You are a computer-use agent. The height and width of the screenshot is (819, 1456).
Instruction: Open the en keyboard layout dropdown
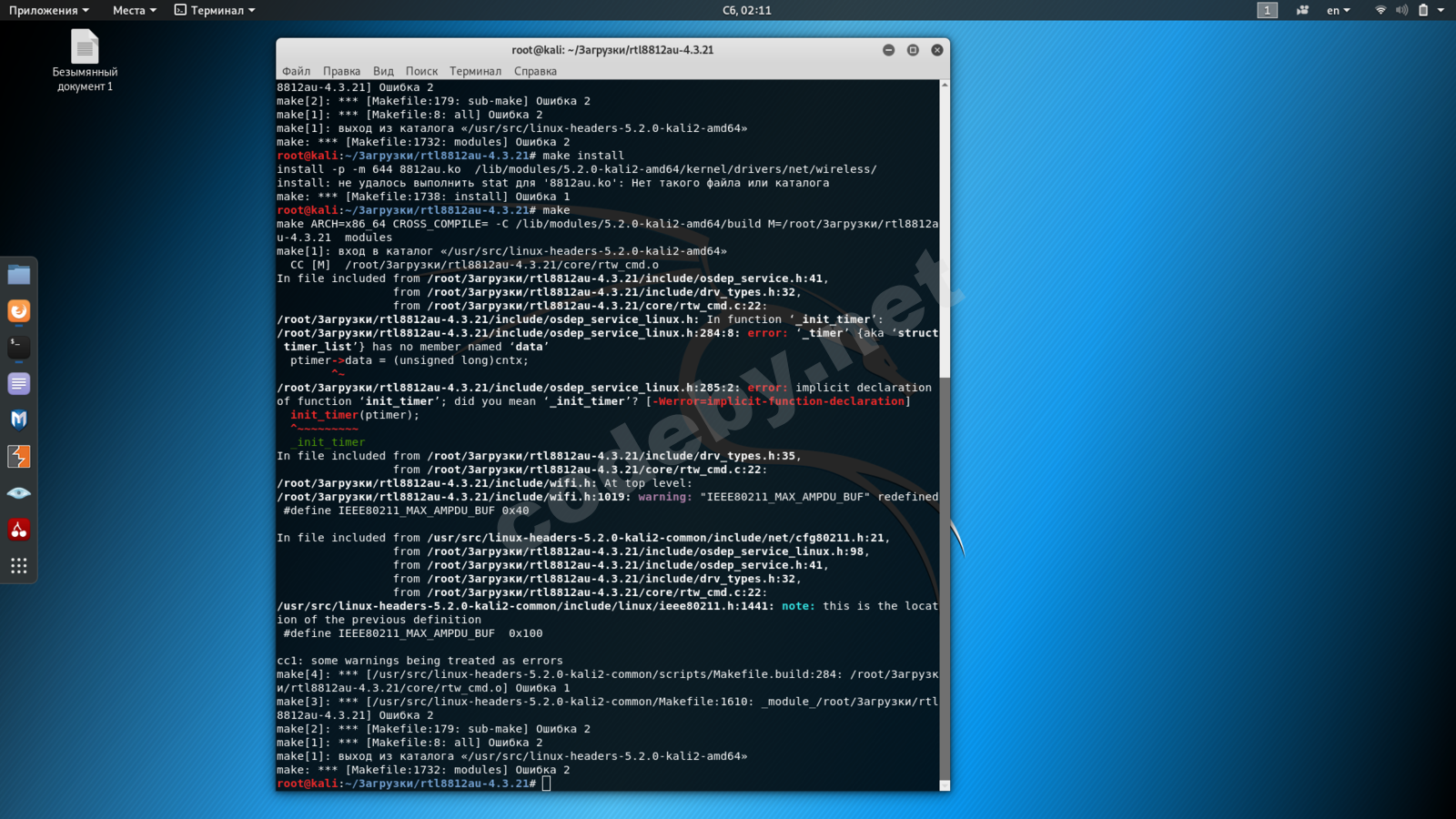click(1338, 10)
